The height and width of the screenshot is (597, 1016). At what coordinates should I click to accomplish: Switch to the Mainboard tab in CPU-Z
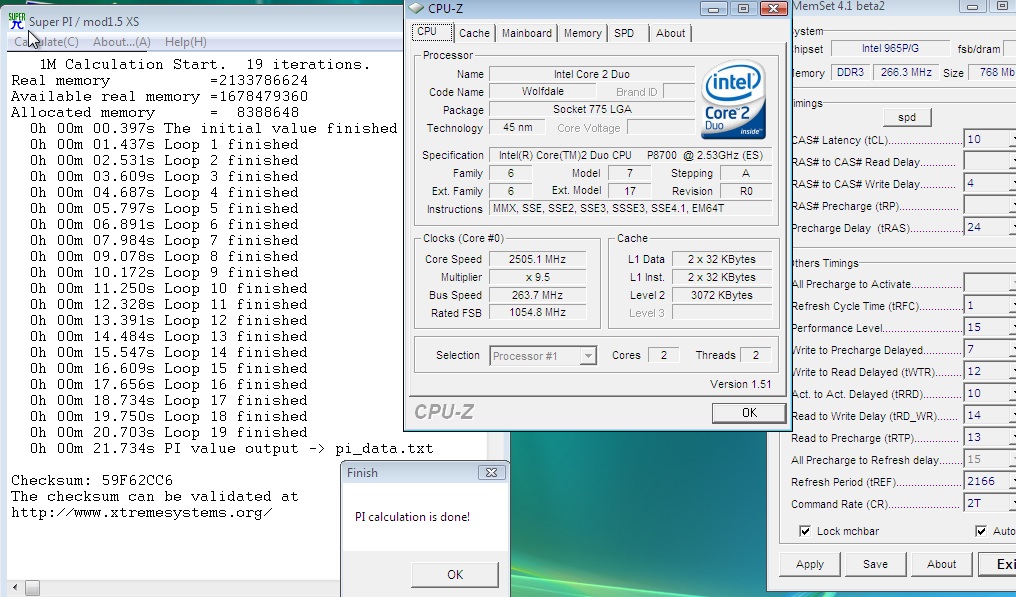(x=527, y=33)
